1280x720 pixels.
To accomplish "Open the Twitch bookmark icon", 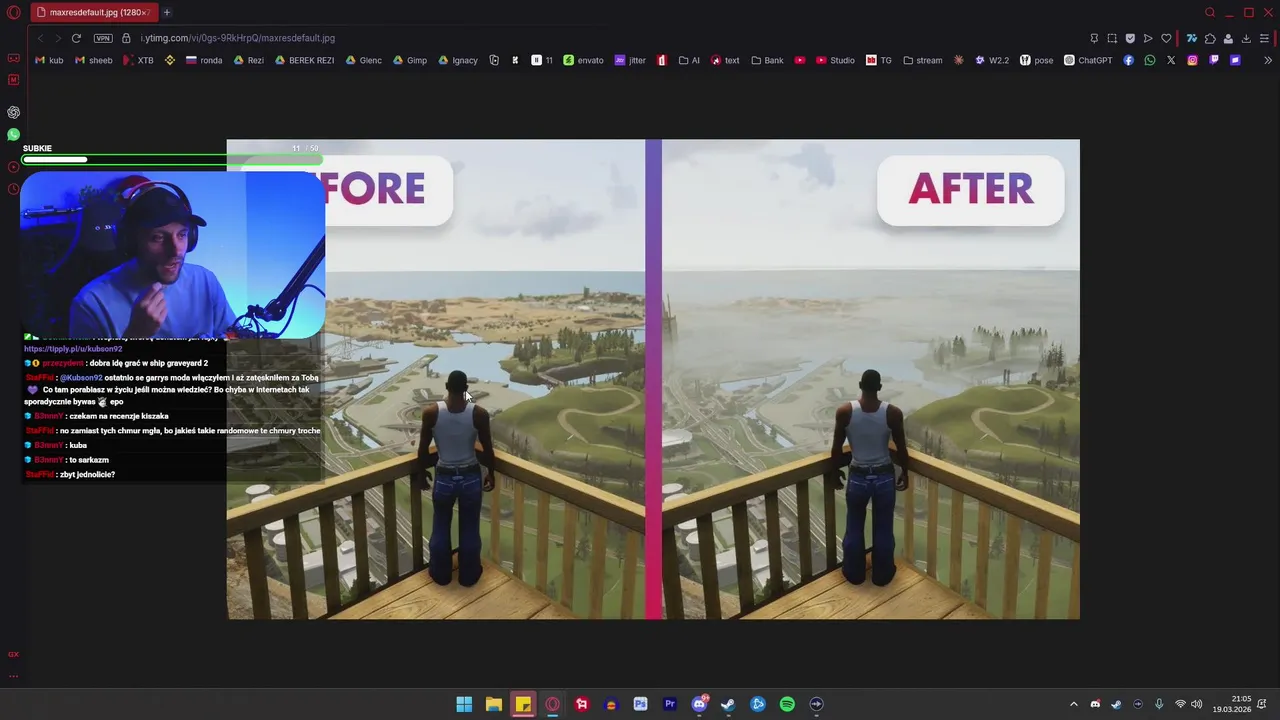I will pyautogui.click(x=1214, y=60).
